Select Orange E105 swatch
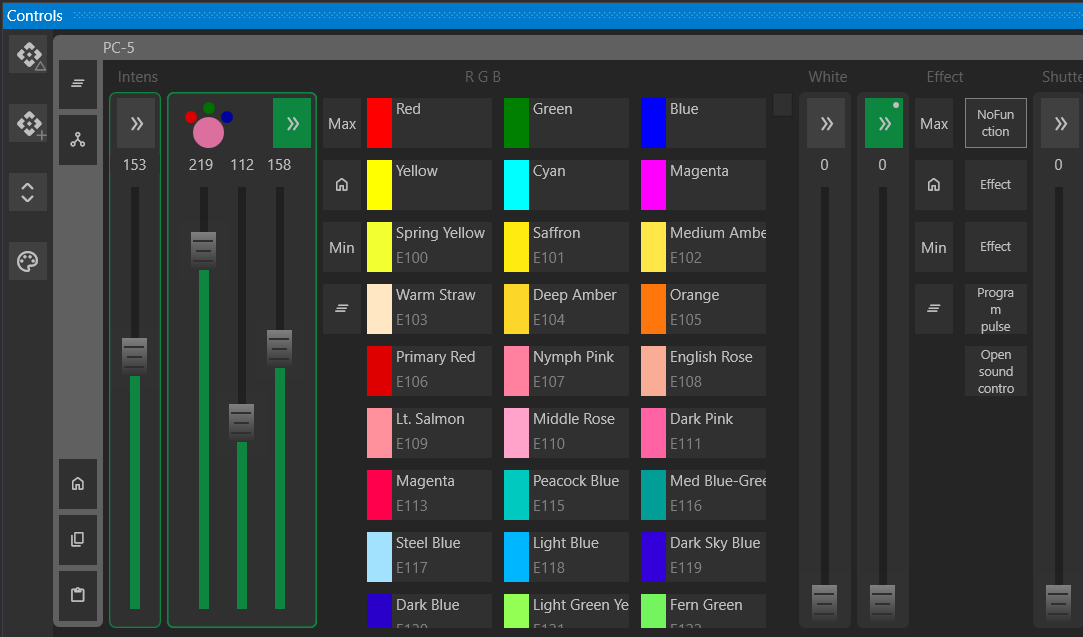The height and width of the screenshot is (637, 1083). 703,309
